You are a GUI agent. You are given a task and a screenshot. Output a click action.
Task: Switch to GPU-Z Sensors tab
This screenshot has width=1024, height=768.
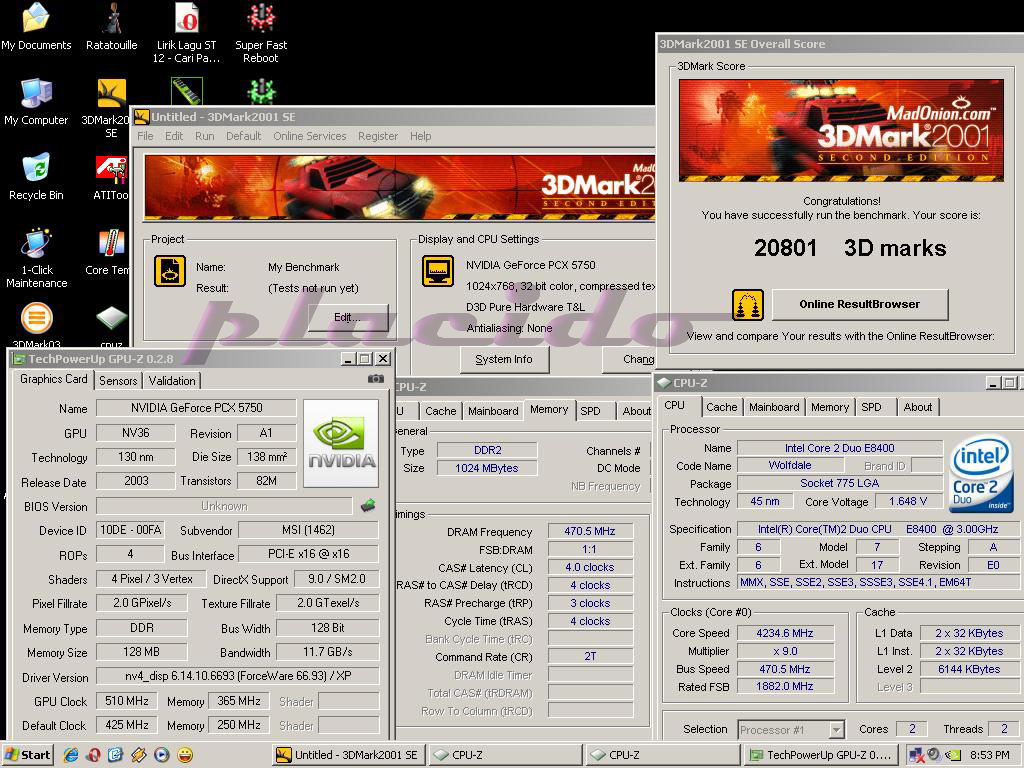[x=118, y=381]
